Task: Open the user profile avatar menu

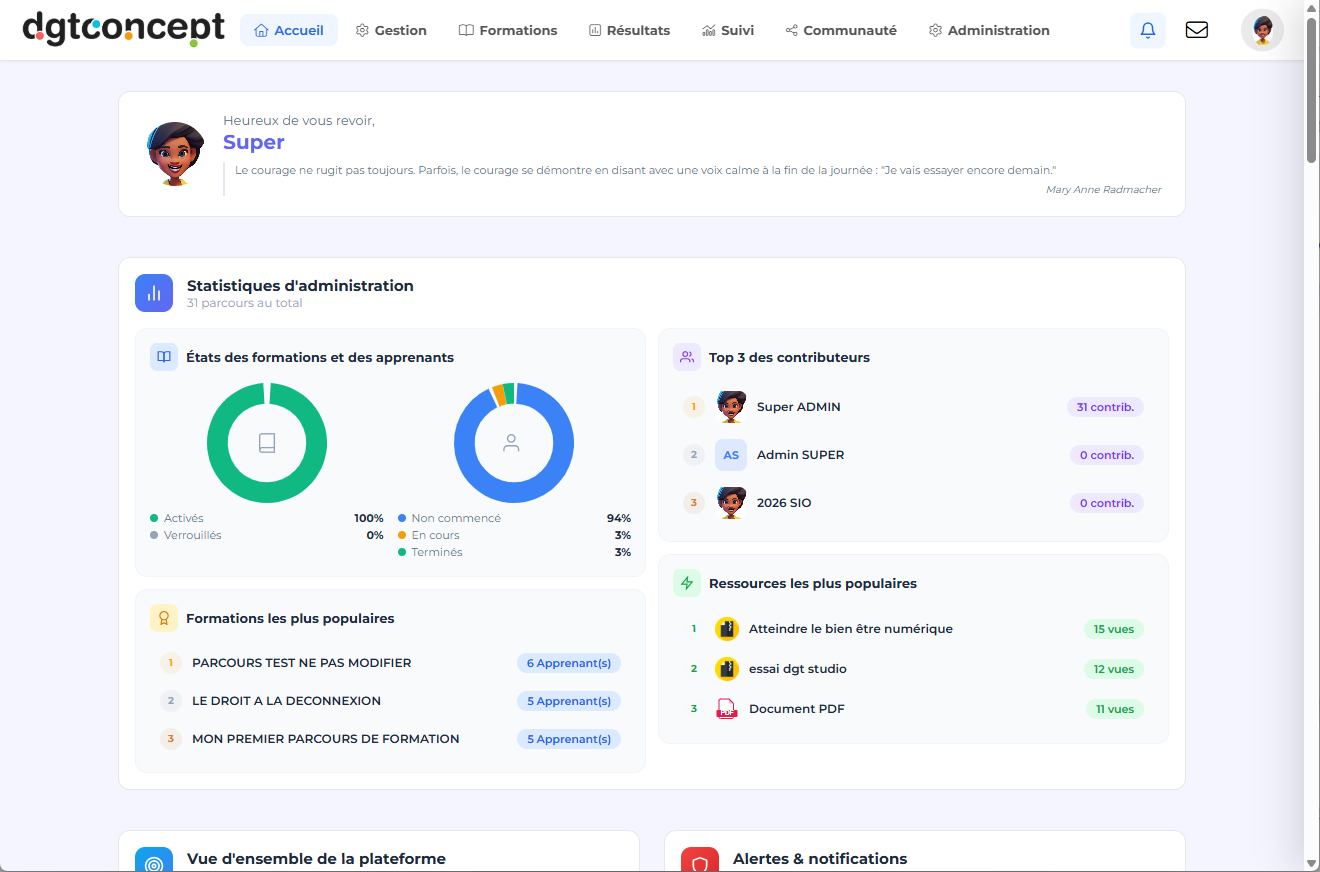Action: (1262, 30)
